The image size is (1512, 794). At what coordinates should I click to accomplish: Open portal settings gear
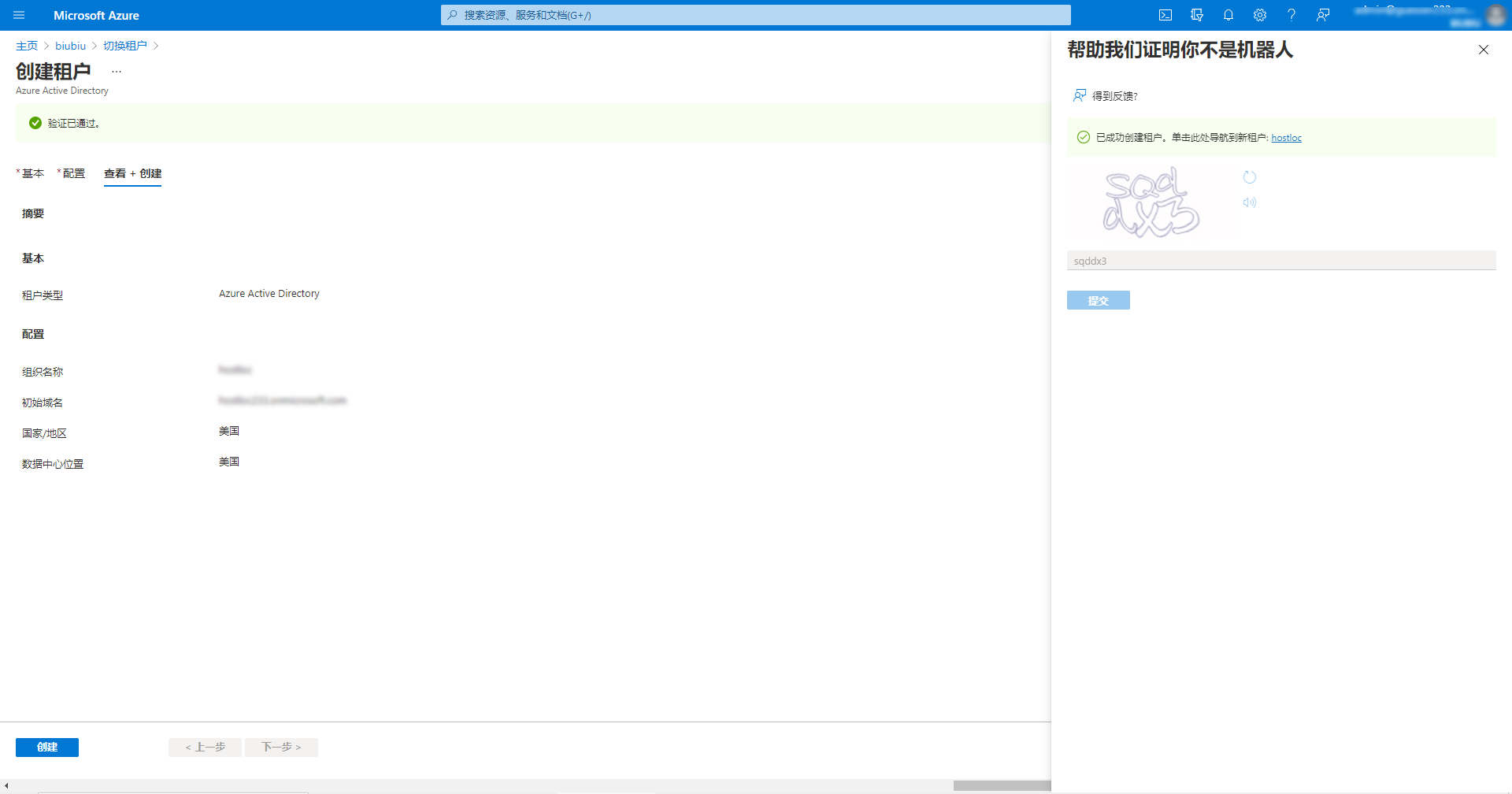tap(1260, 15)
